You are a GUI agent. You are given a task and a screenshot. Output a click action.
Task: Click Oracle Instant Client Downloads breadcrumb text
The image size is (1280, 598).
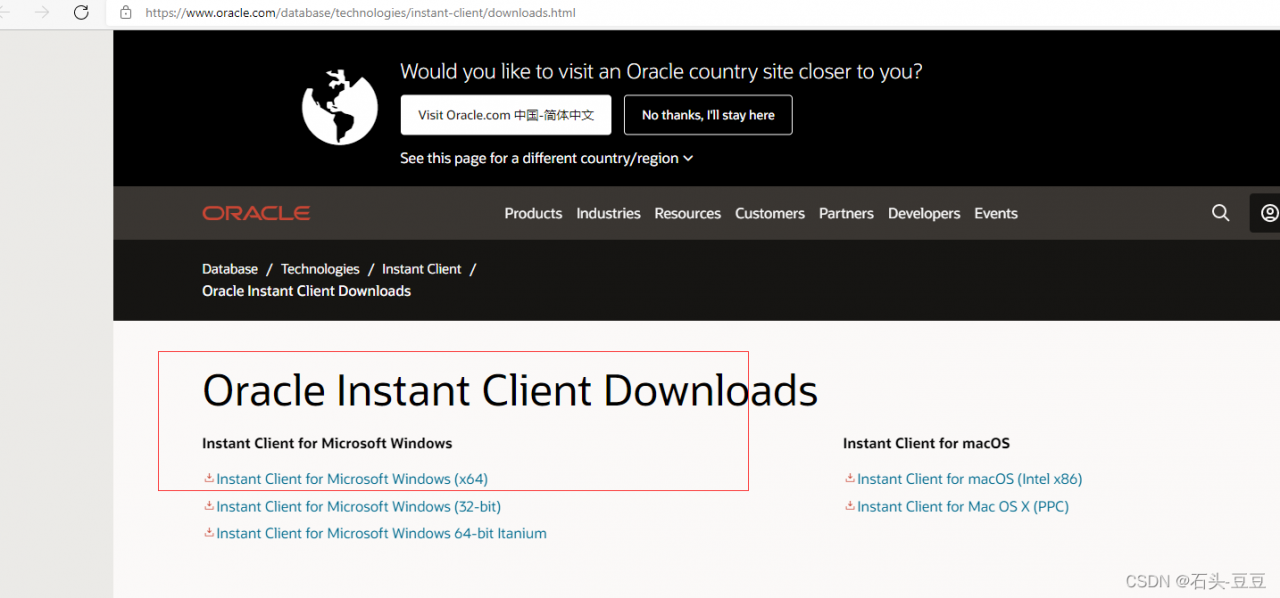point(306,291)
